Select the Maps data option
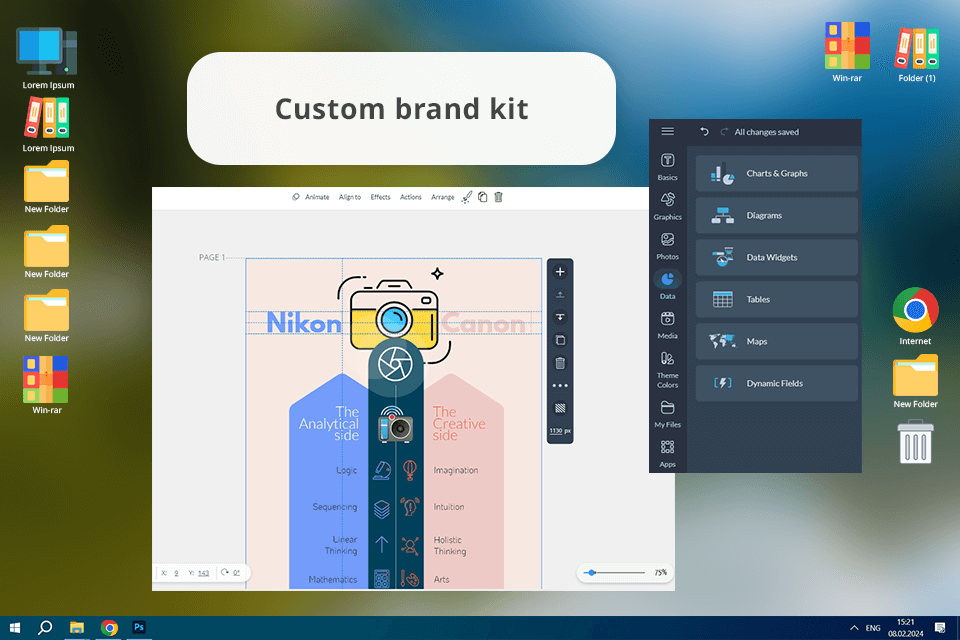 pyautogui.click(x=776, y=341)
